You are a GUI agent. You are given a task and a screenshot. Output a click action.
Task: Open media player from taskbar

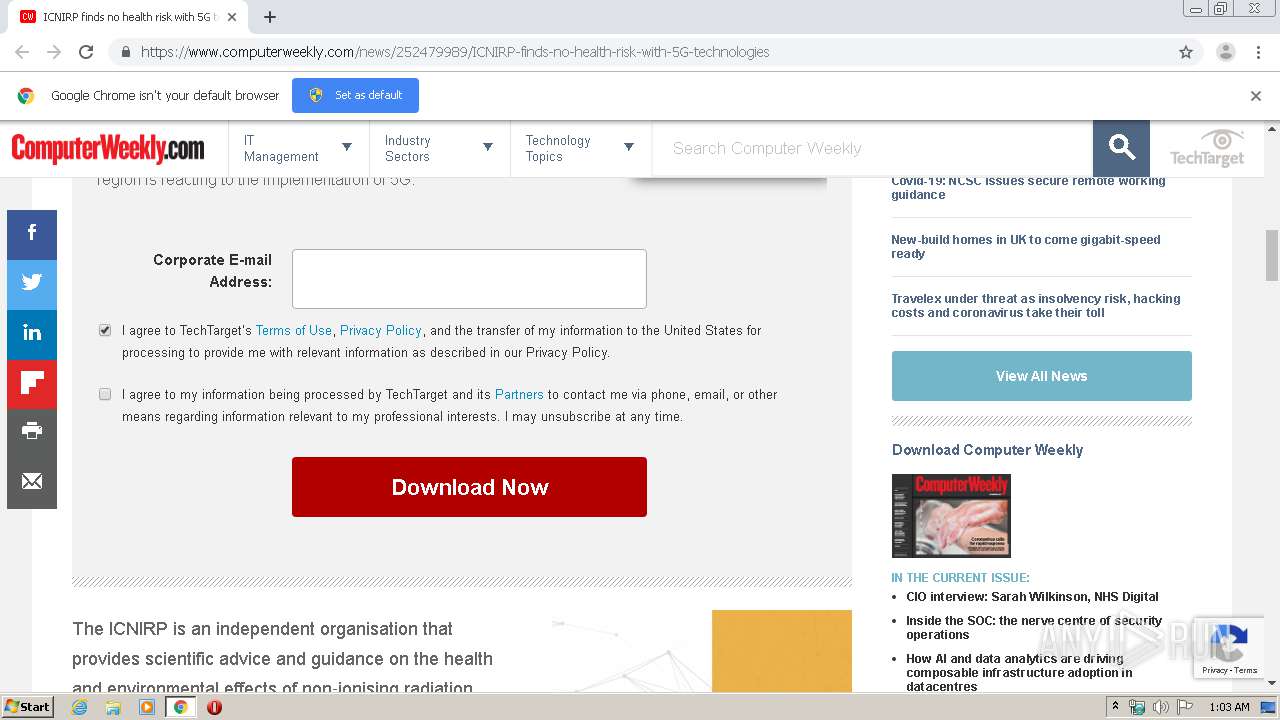click(147, 707)
